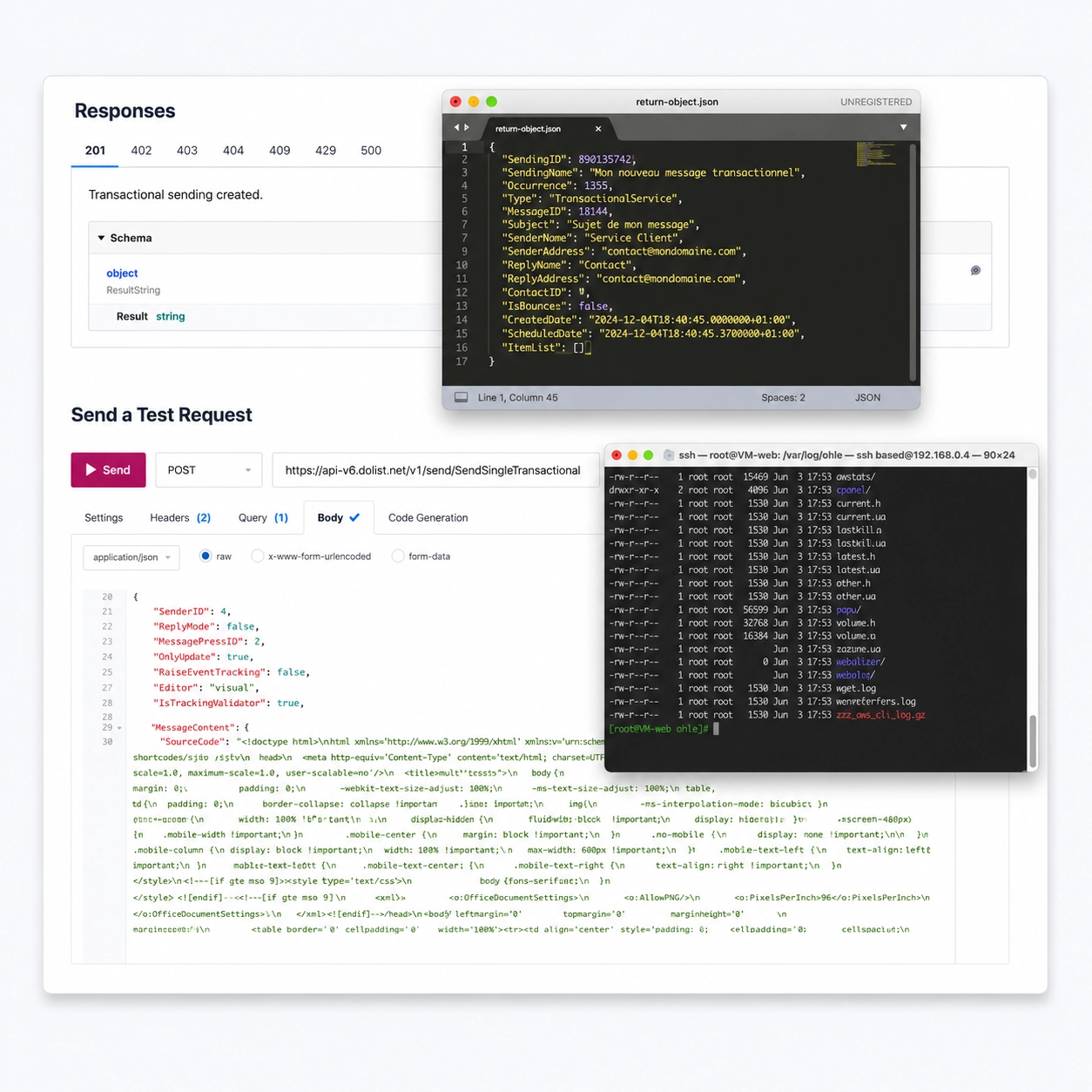Click the "SendingID" line in Sublime editor
1092x1092 pixels.
569,159
